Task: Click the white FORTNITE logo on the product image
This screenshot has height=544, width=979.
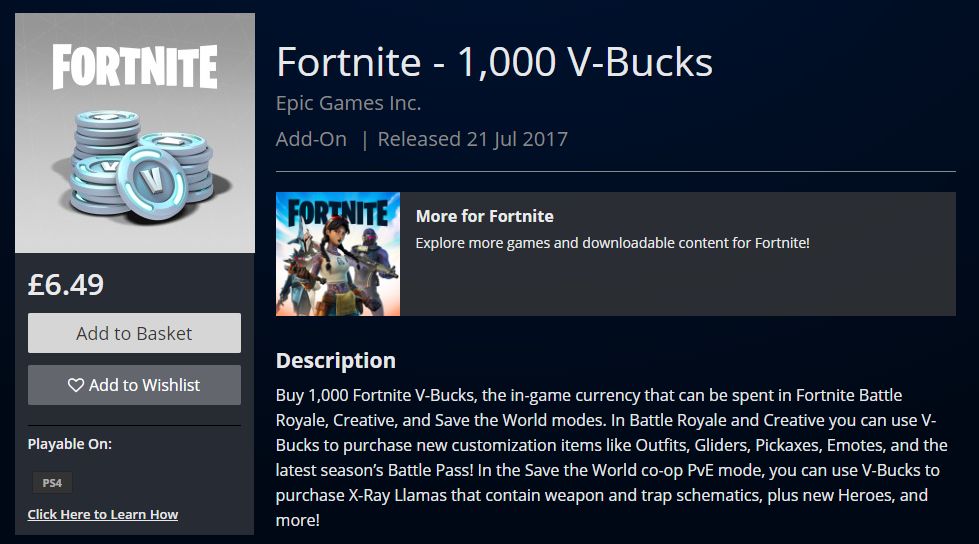Action: click(x=135, y=66)
